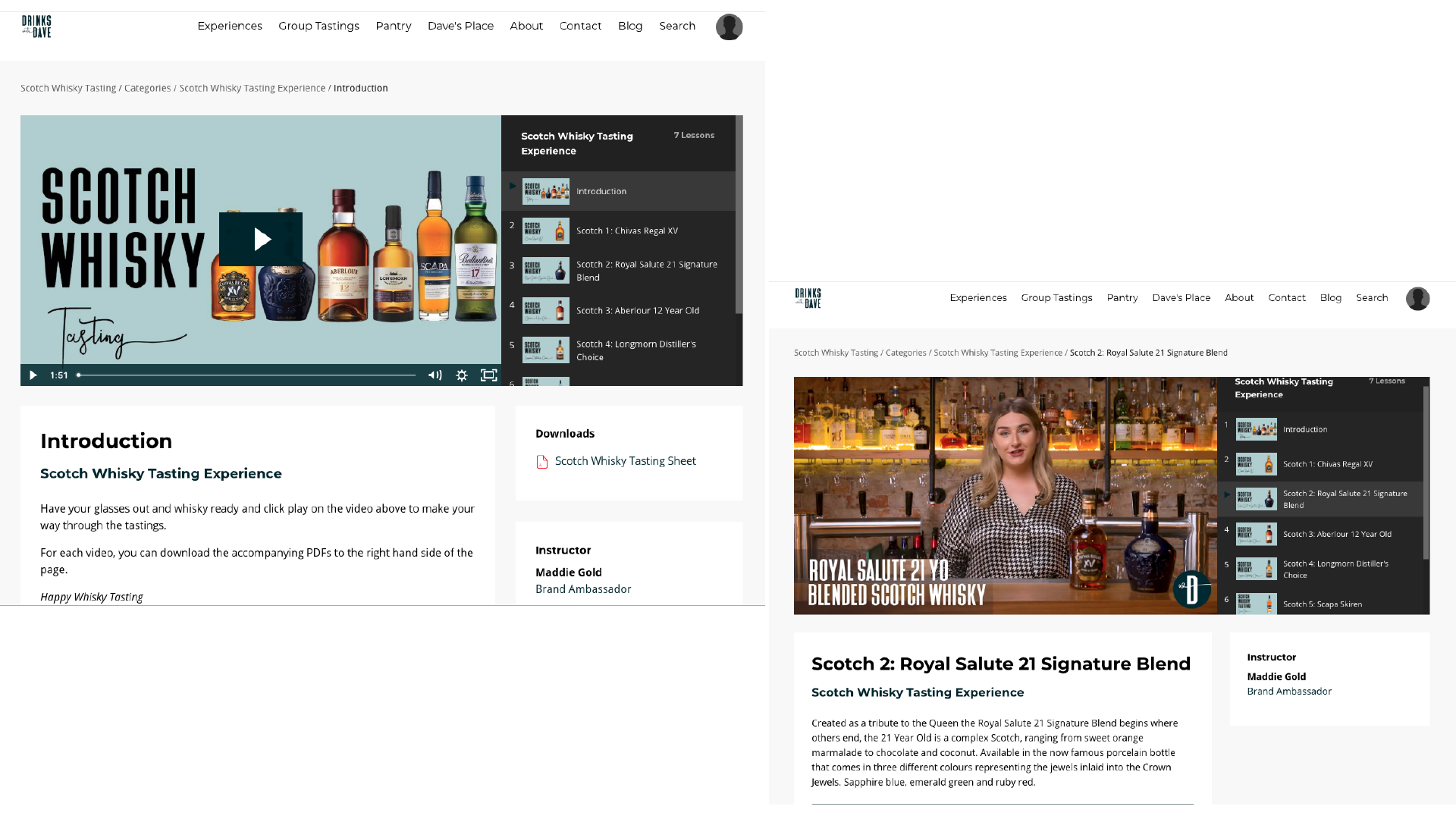The height and width of the screenshot is (819, 1456).
Task: Click the small play icon in video controls
Action: (33, 375)
